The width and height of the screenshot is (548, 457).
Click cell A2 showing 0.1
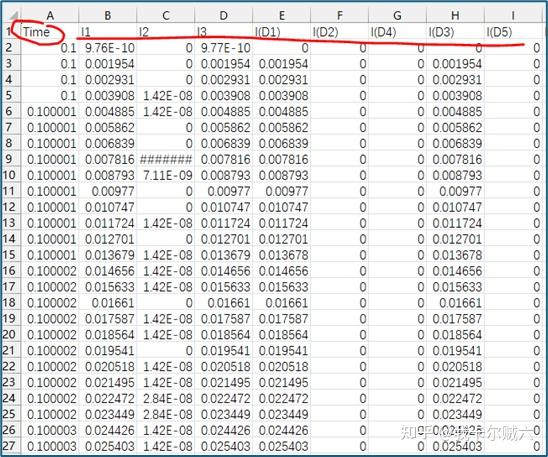click(x=50, y=48)
